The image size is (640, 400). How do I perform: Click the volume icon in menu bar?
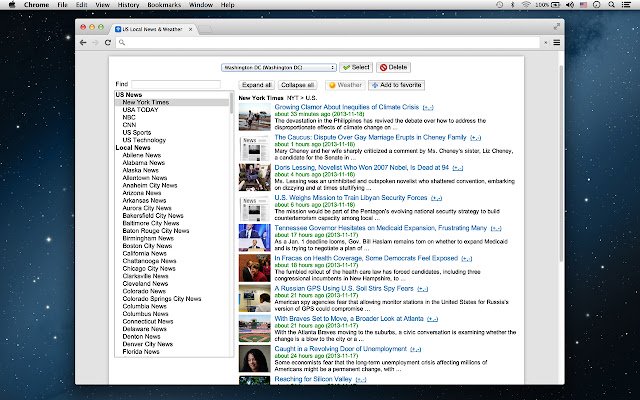click(569, 5)
